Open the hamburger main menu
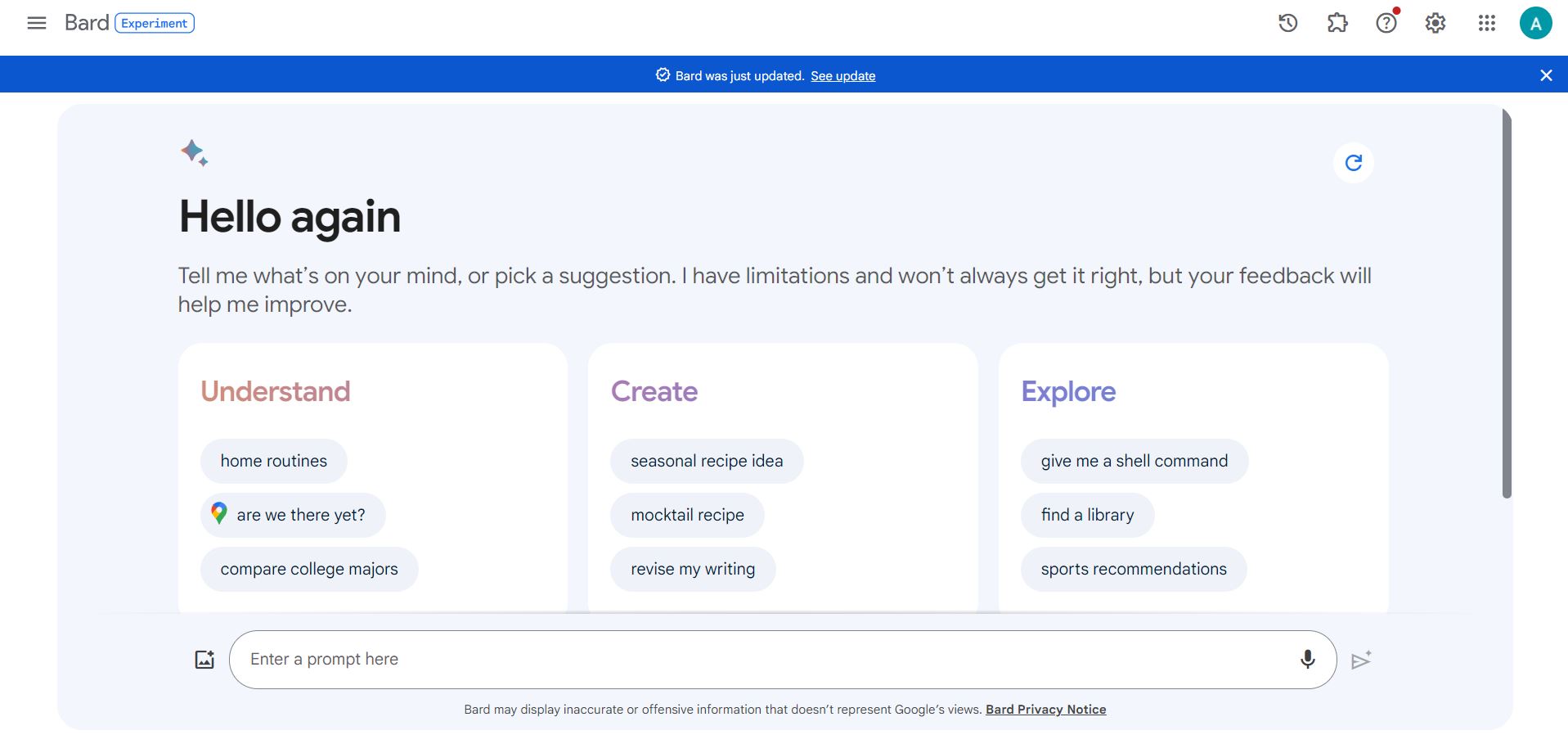The width and height of the screenshot is (1568, 735). coord(37,23)
